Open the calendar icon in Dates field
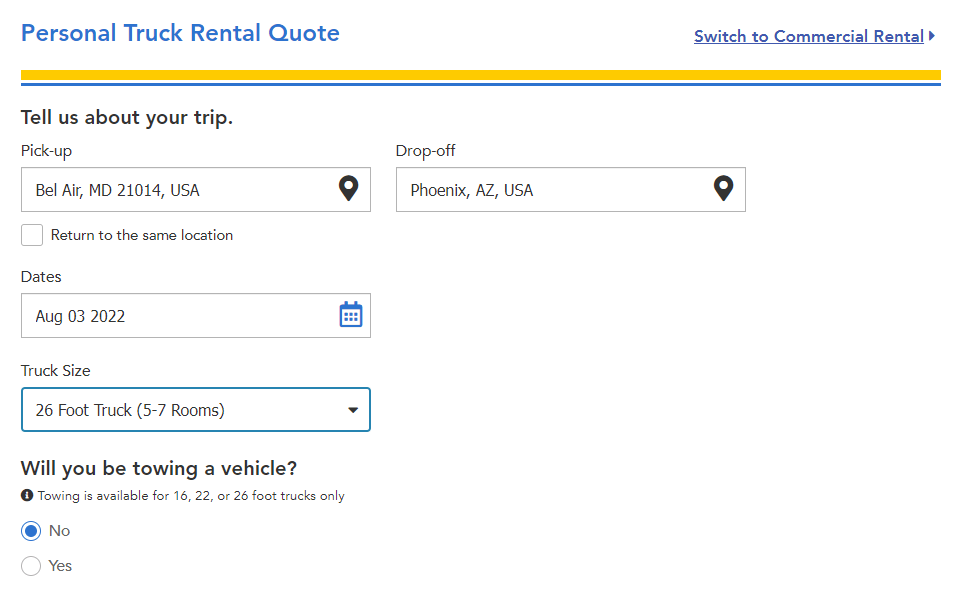961x595 pixels. pyautogui.click(x=350, y=315)
